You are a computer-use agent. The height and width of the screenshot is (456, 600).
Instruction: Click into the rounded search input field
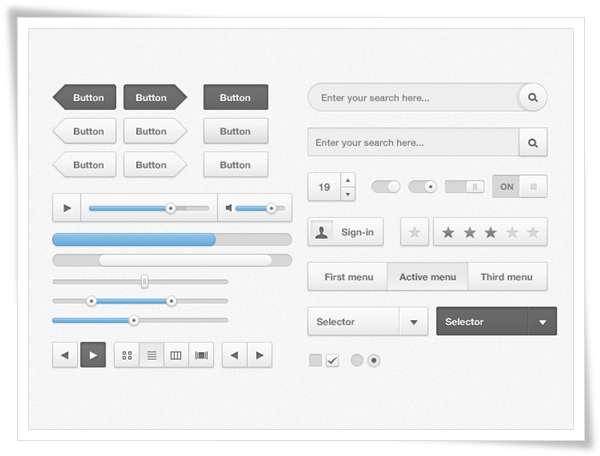[x=413, y=98]
